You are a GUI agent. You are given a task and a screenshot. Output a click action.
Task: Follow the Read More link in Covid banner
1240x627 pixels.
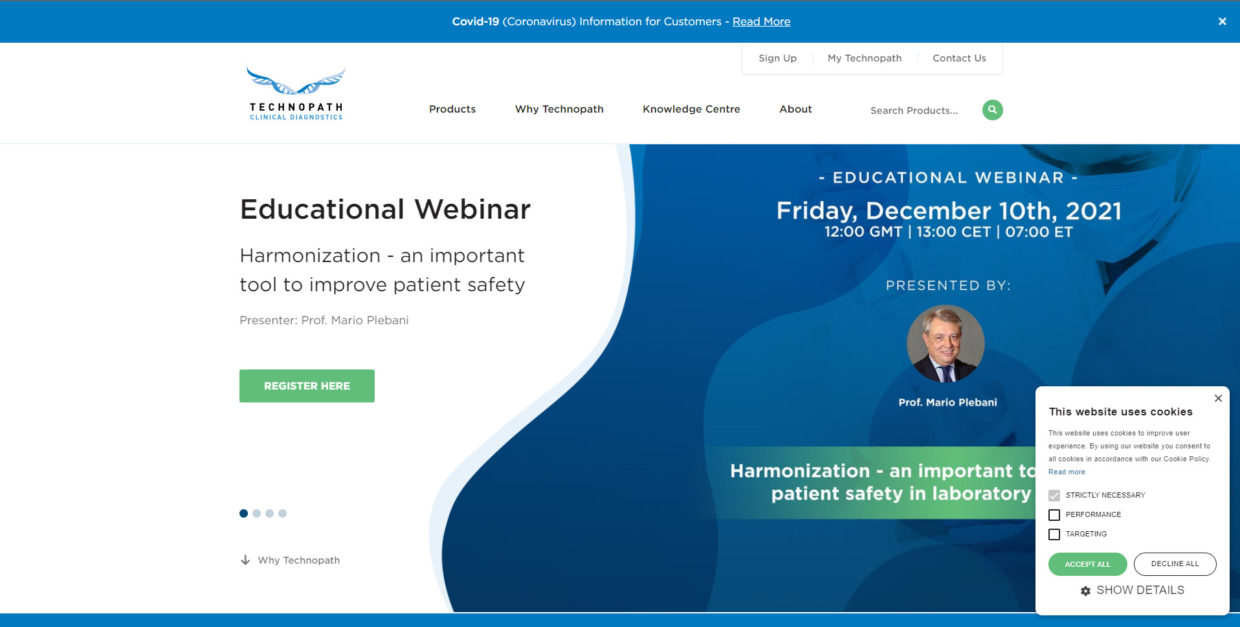coord(761,21)
